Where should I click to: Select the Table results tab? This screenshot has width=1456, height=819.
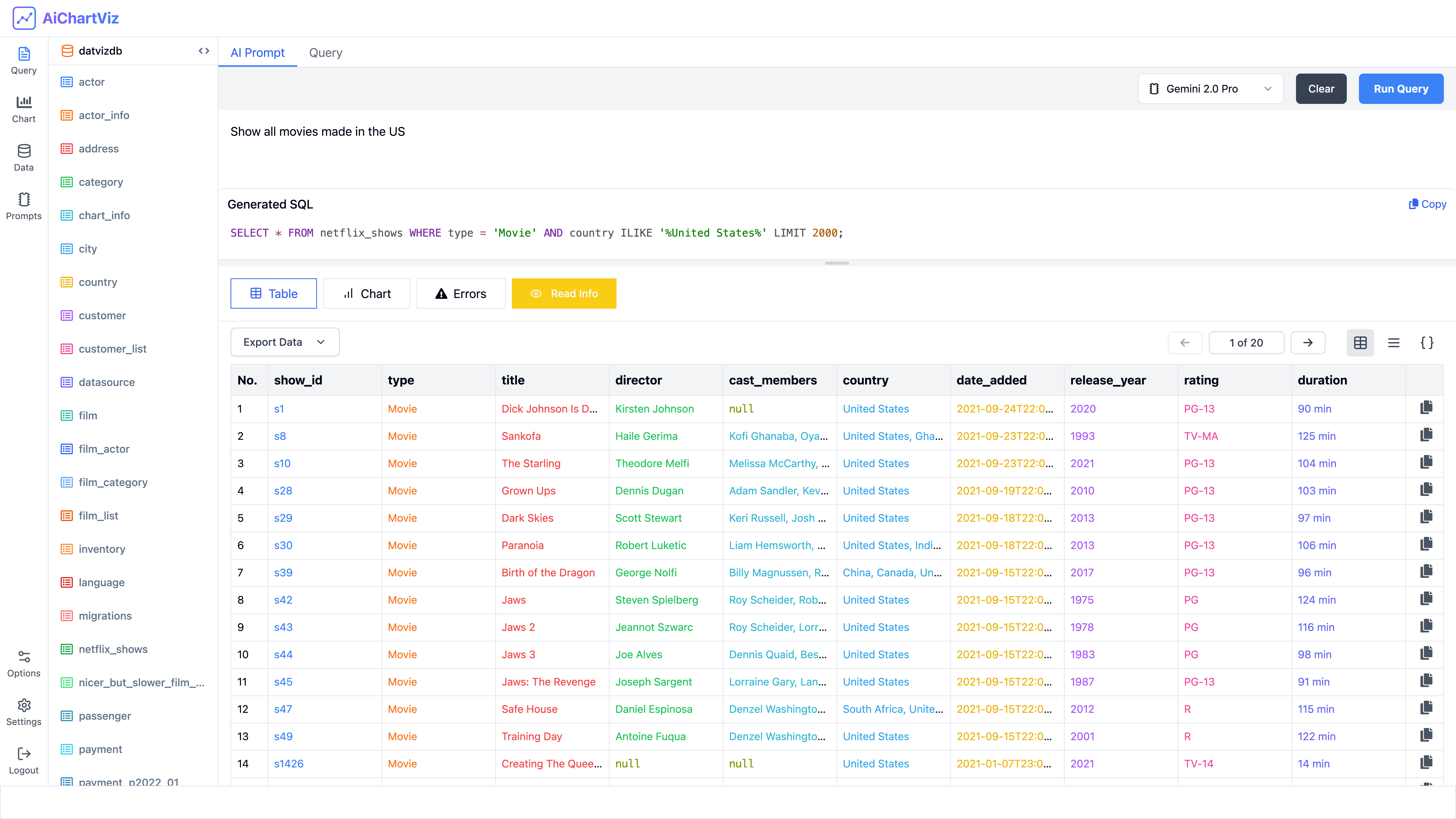click(x=274, y=293)
